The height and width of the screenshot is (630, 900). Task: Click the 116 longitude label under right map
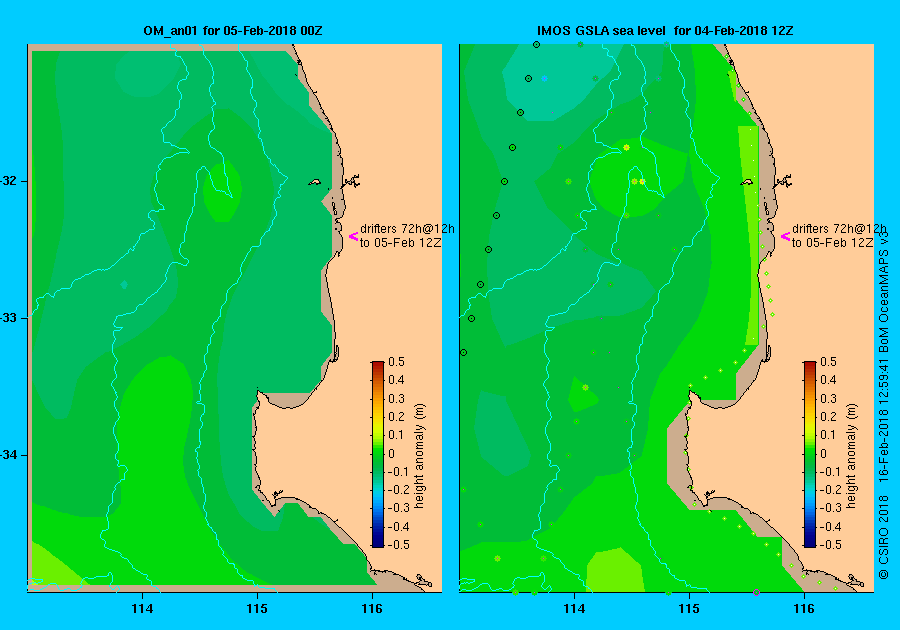click(804, 609)
